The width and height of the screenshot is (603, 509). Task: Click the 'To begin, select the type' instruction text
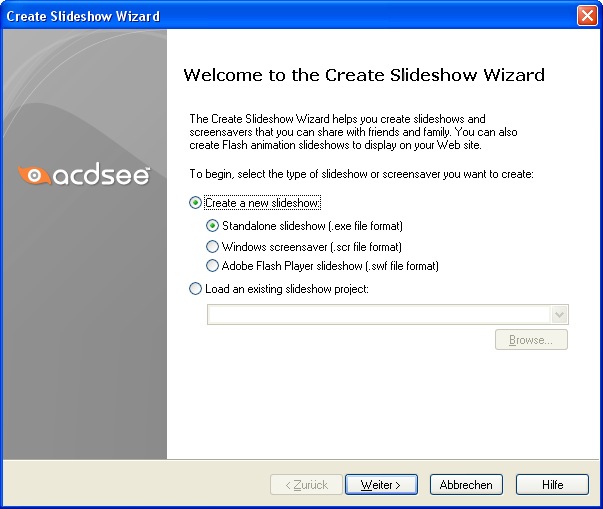point(361,174)
